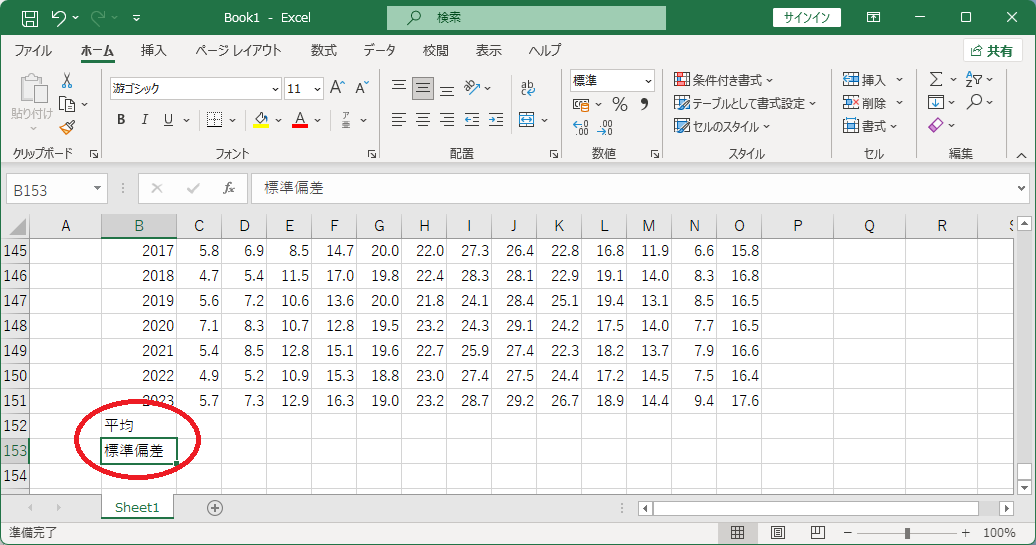Screen dimensions: 1036x545
Task: Save the workbook with the floppy icon
Action: pyautogui.click(x=30, y=18)
